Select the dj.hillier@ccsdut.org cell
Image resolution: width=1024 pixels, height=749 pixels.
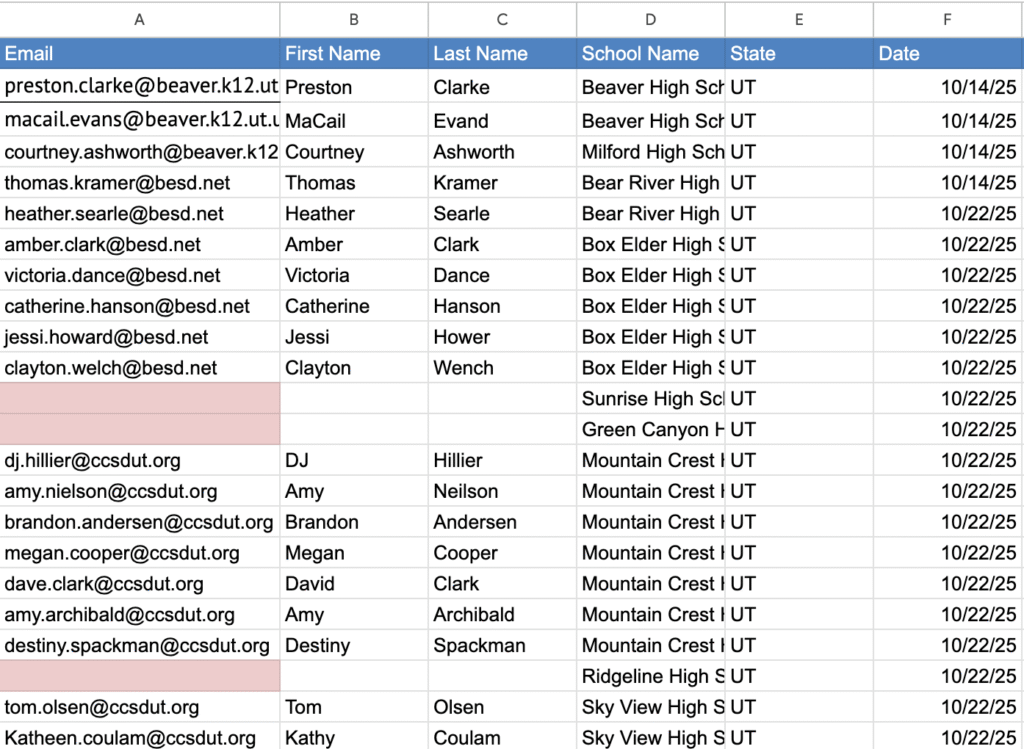(140, 461)
